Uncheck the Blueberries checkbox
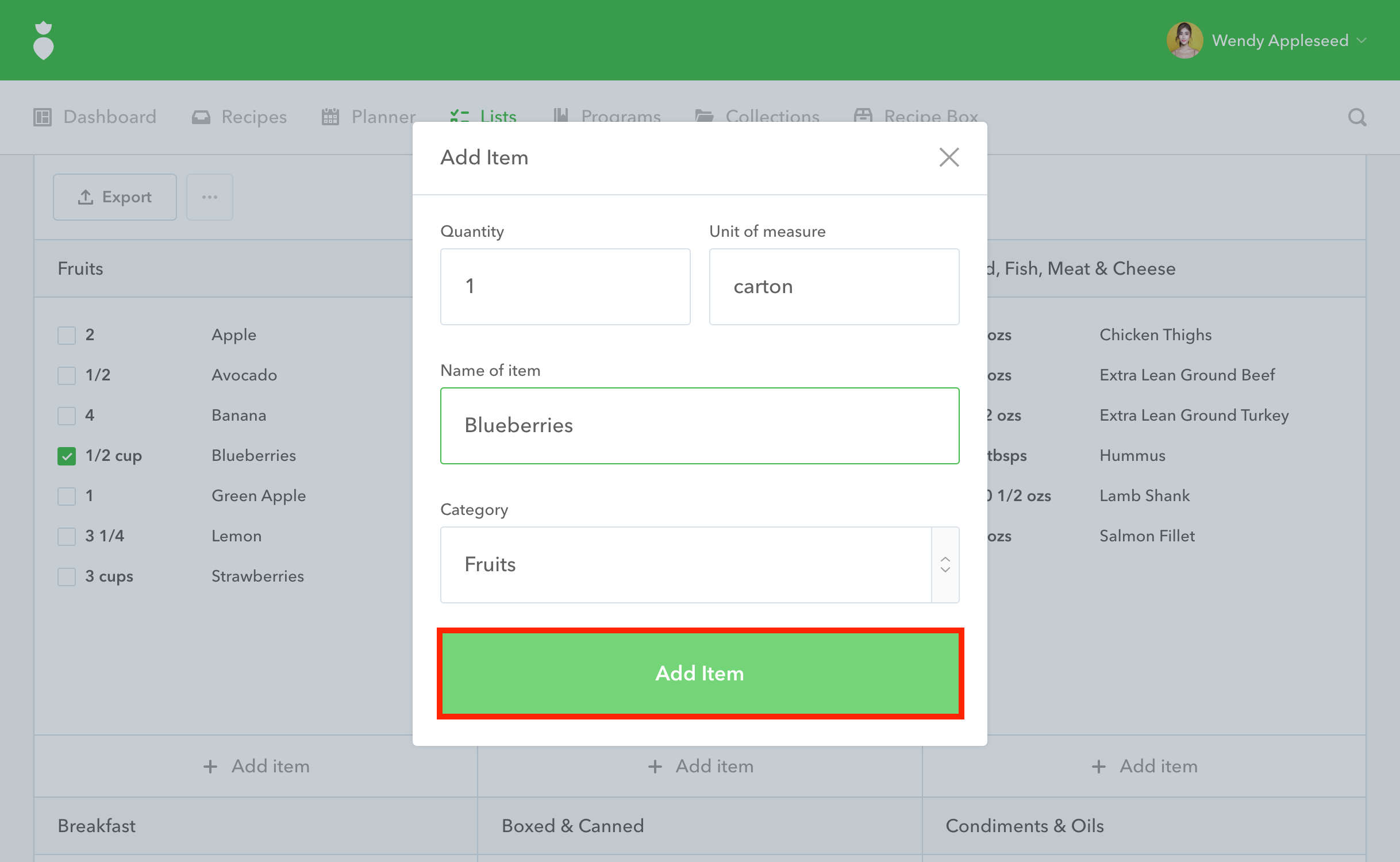Screen dimensions: 1400x862 click(67, 456)
